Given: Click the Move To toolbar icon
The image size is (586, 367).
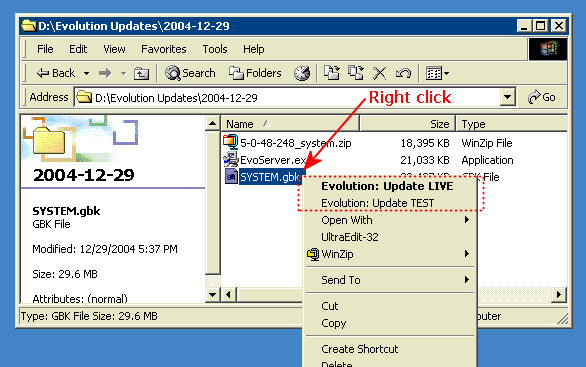Looking at the screenshot, I should (x=331, y=73).
